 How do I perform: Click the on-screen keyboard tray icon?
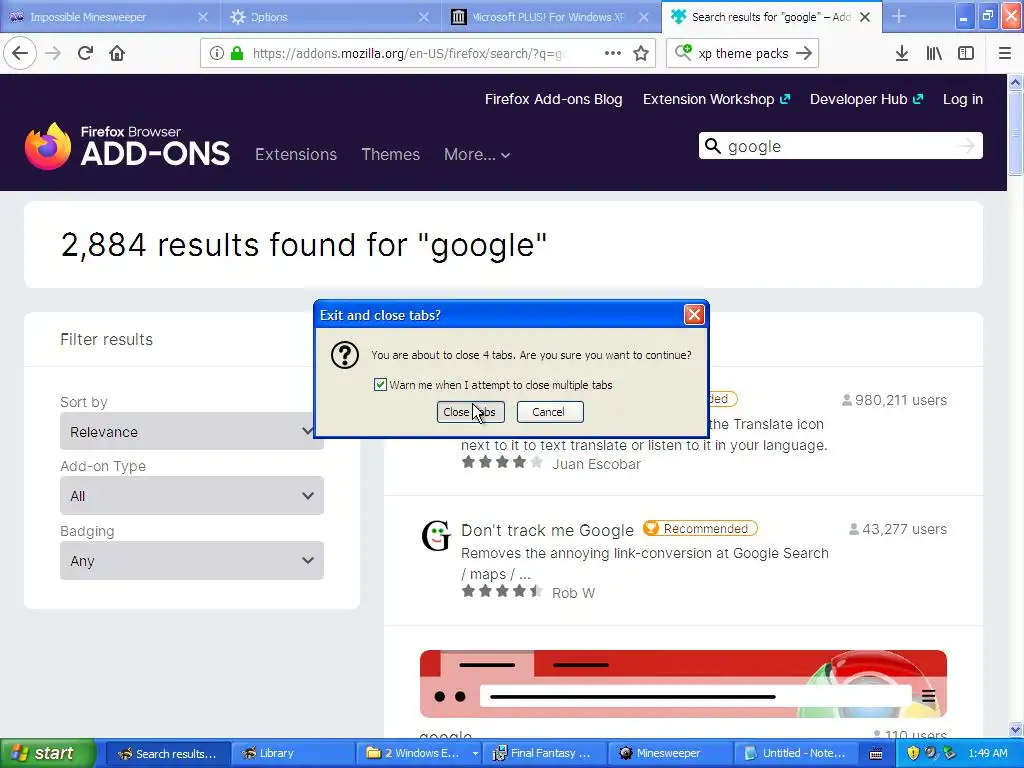(876, 754)
